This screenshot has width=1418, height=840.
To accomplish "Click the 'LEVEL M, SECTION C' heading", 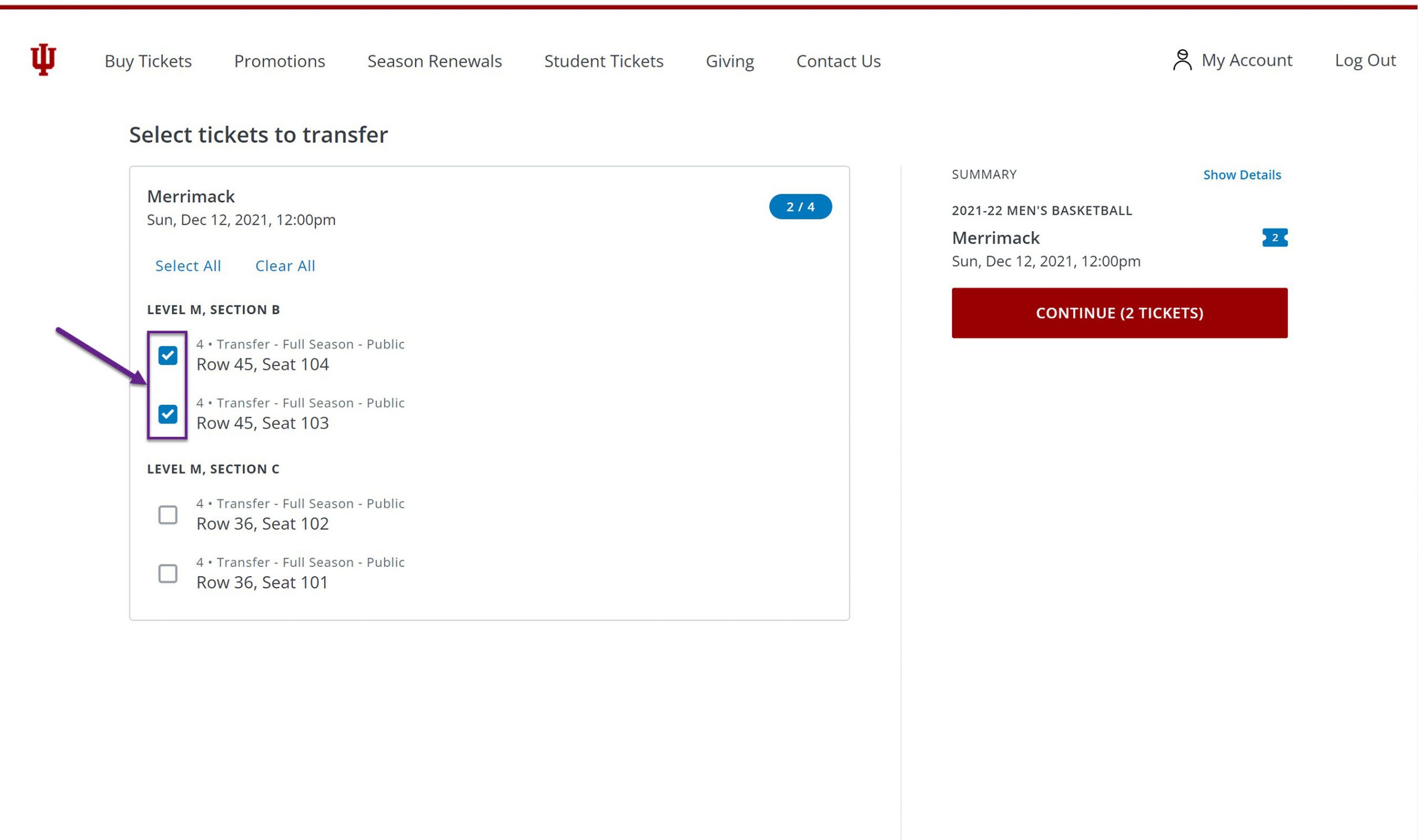I will point(213,469).
